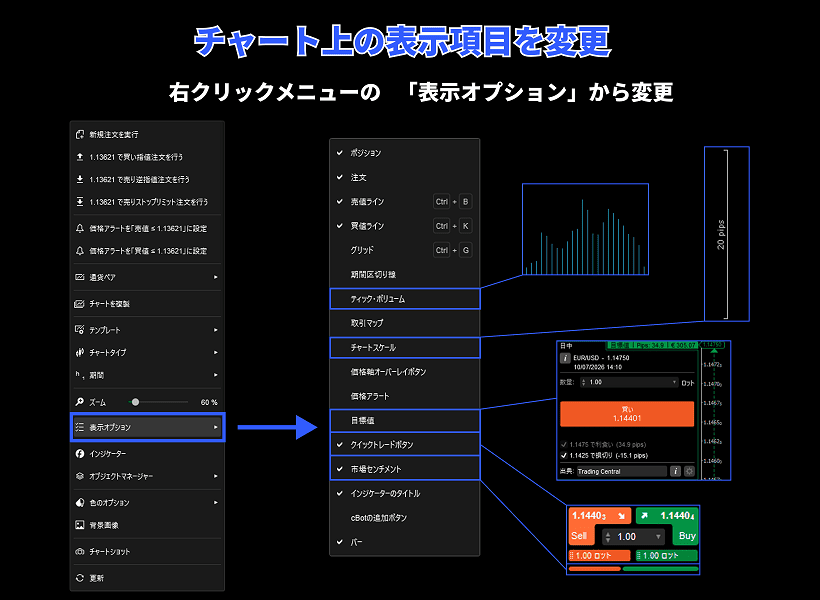Click green 1.00 ロット button
Image resolution: width=820 pixels, height=600 pixels.
point(667,556)
